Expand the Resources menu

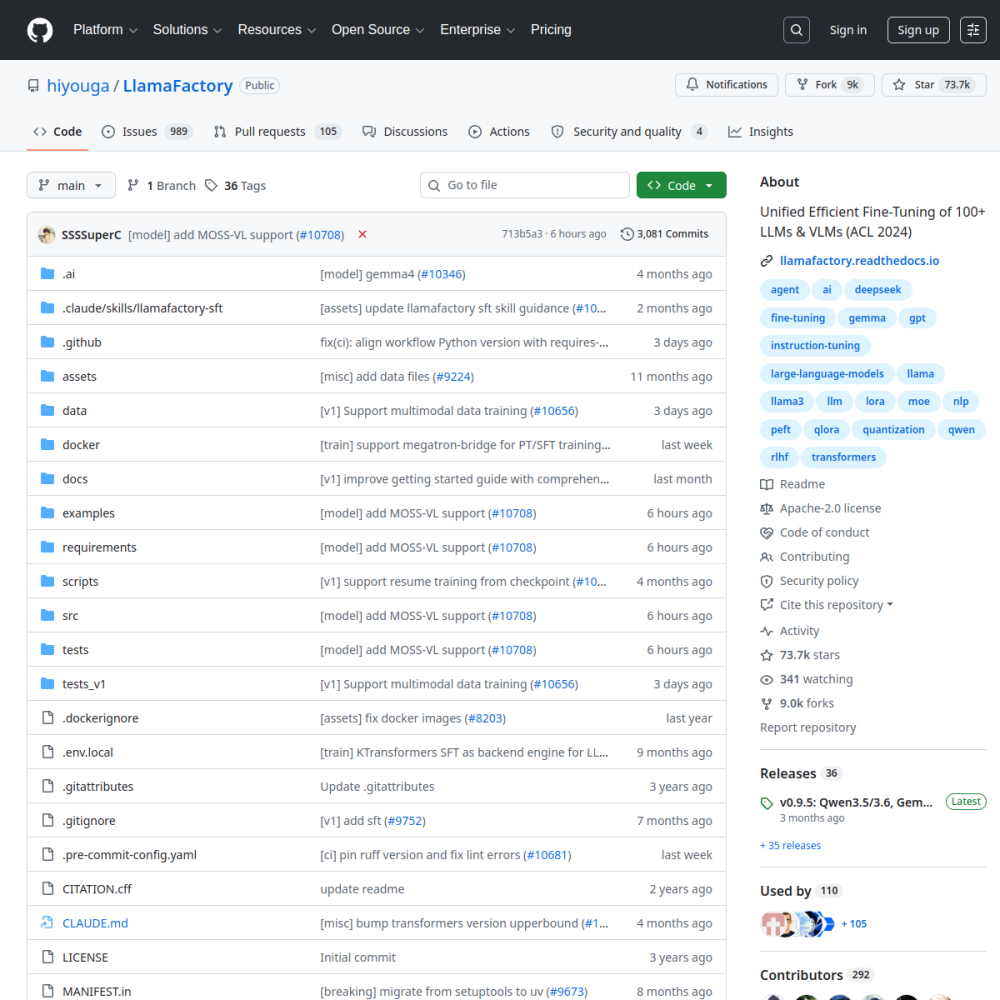(x=276, y=30)
